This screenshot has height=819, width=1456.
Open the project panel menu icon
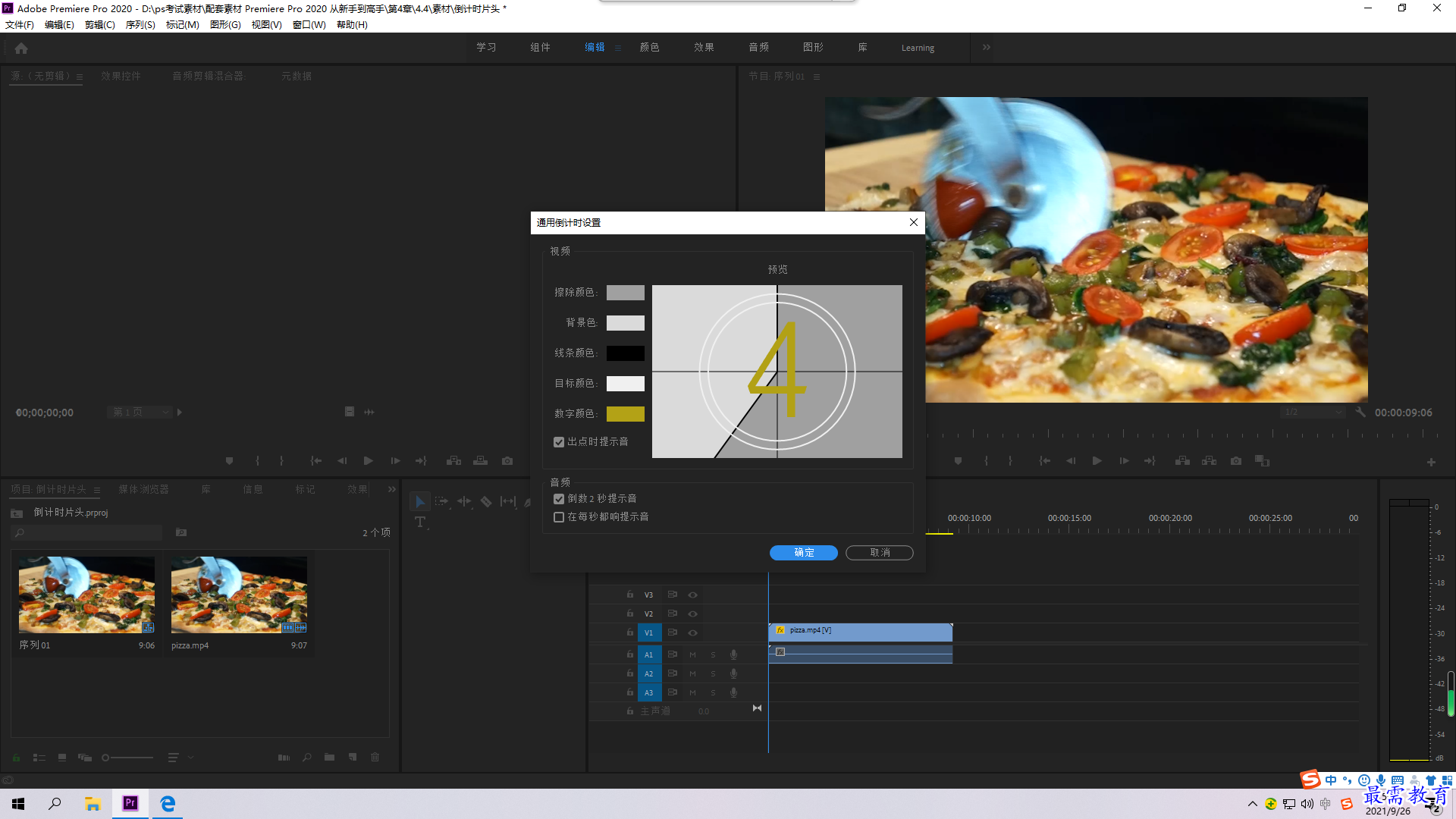coord(97,491)
